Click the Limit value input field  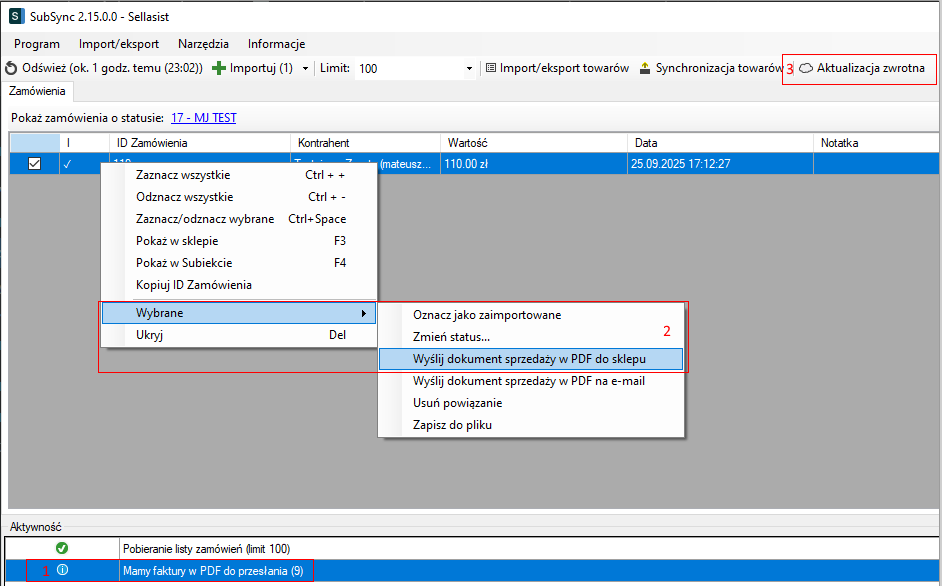408,68
